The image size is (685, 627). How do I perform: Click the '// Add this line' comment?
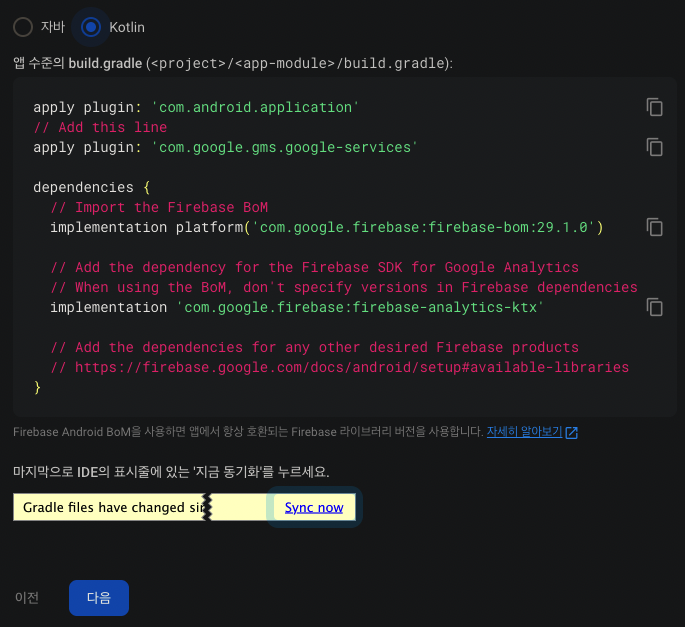click(100, 127)
